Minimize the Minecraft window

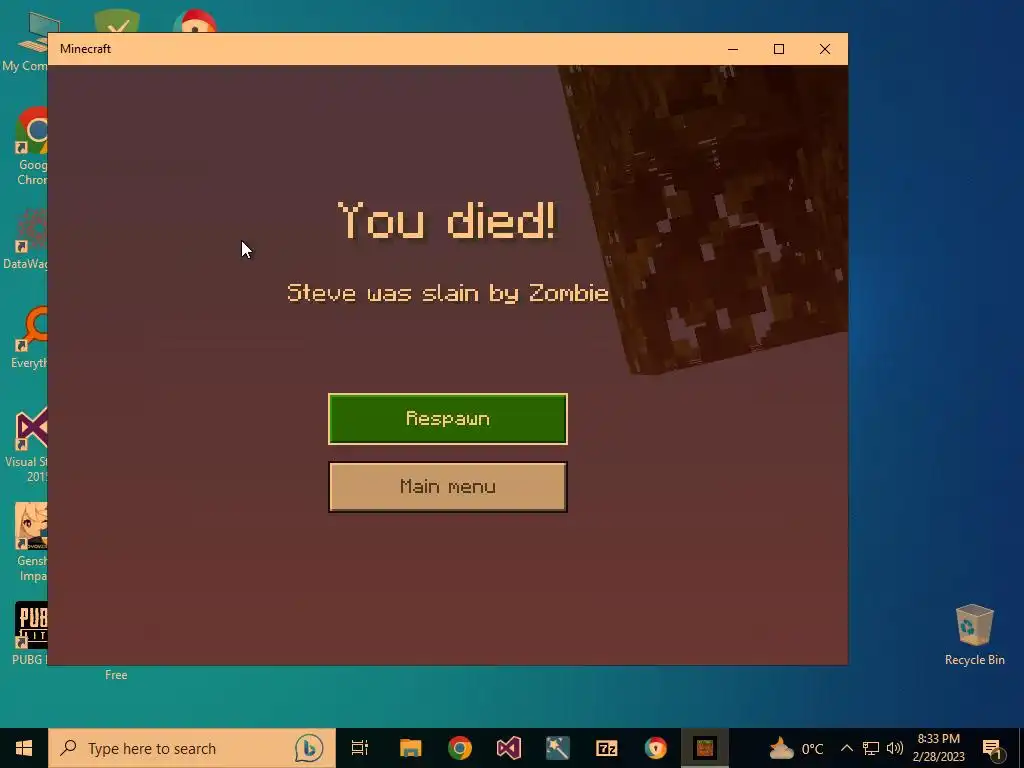(733, 49)
